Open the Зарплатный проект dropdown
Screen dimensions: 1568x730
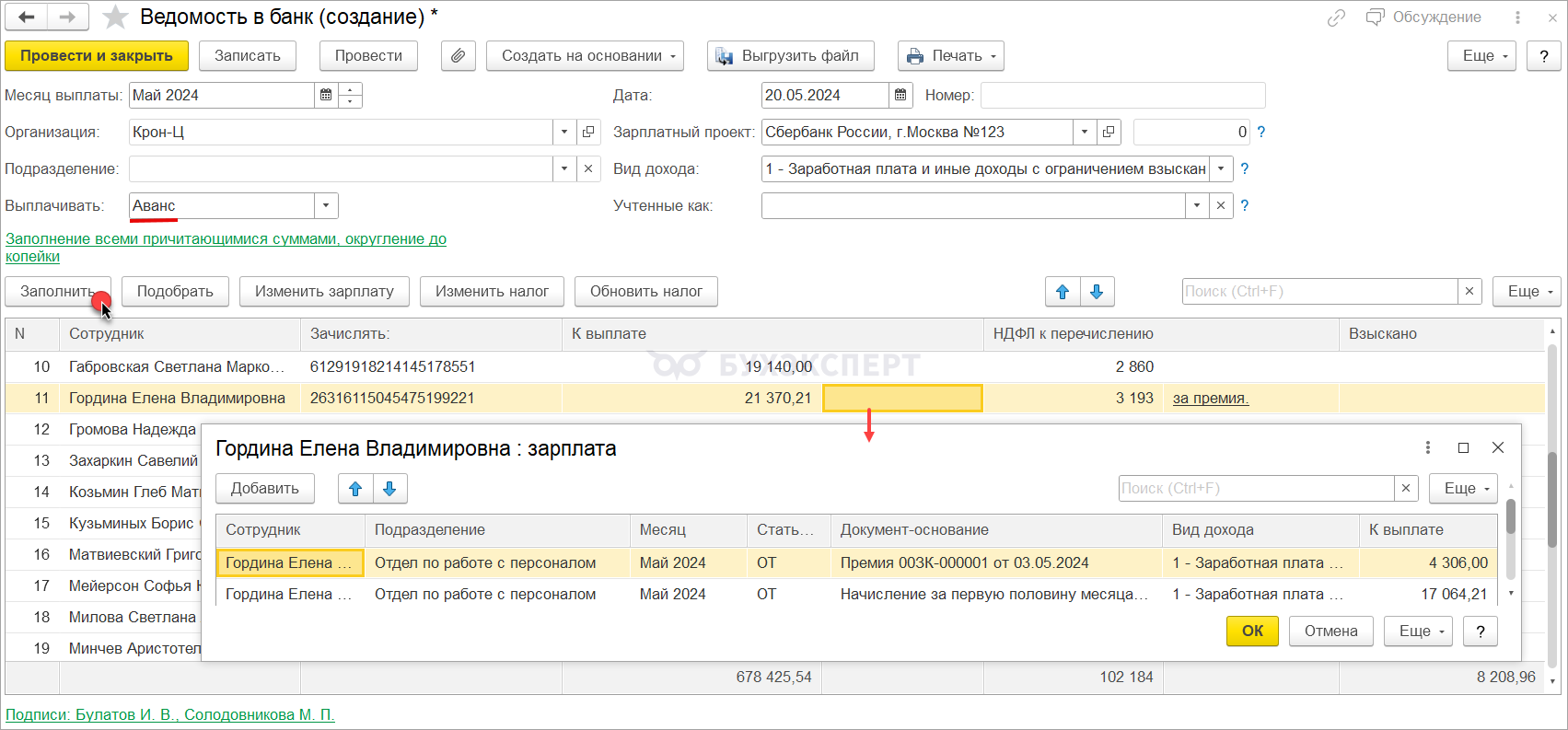1085,132
